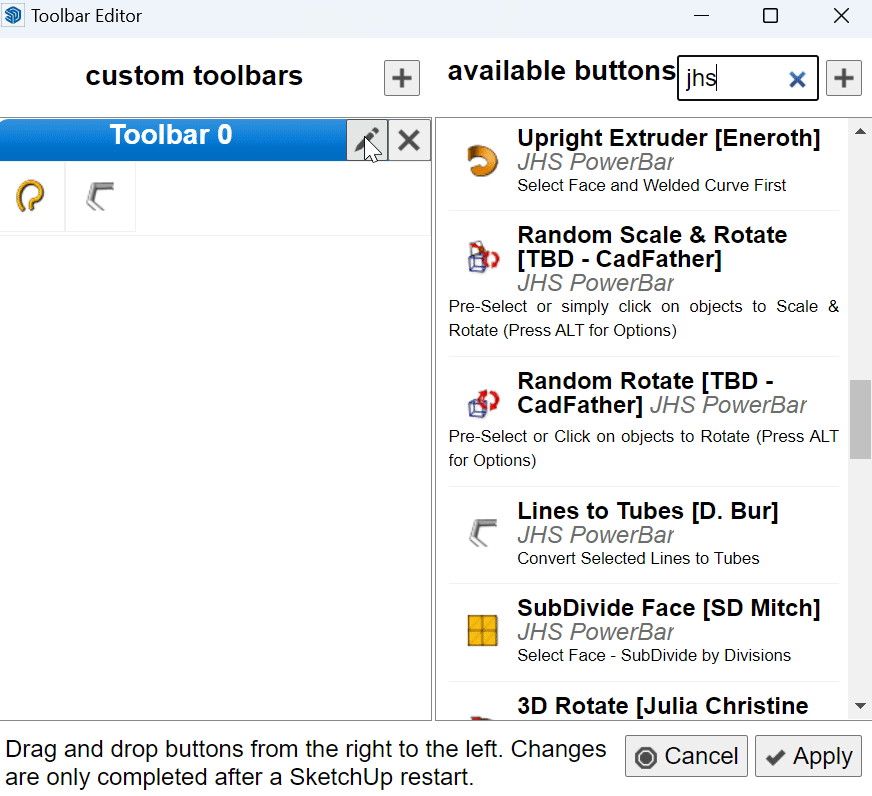
Task: Delete Toolbar 0 with its X button
Action: 409,140
